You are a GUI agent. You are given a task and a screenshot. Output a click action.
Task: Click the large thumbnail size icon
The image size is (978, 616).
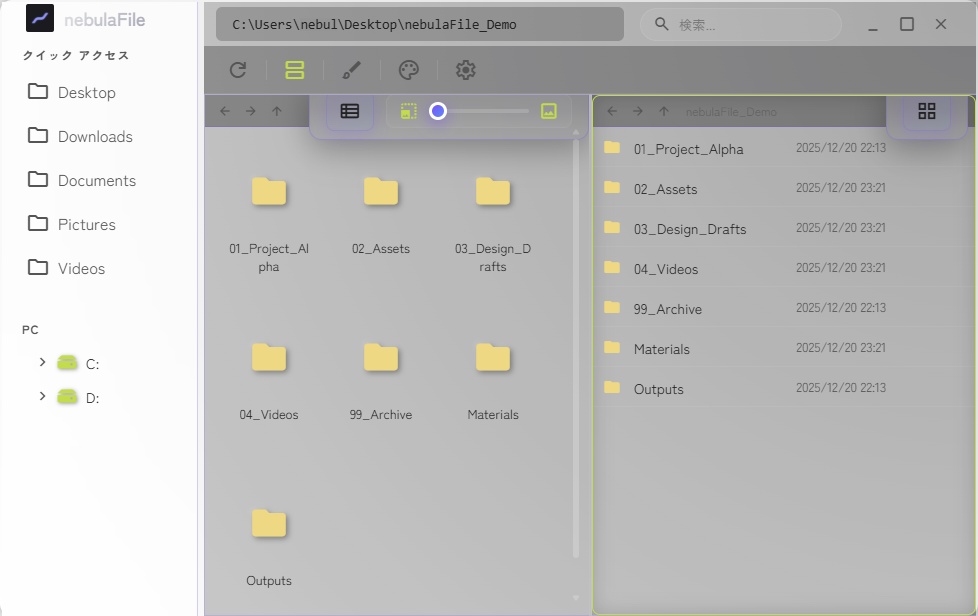tap(549, 111)
